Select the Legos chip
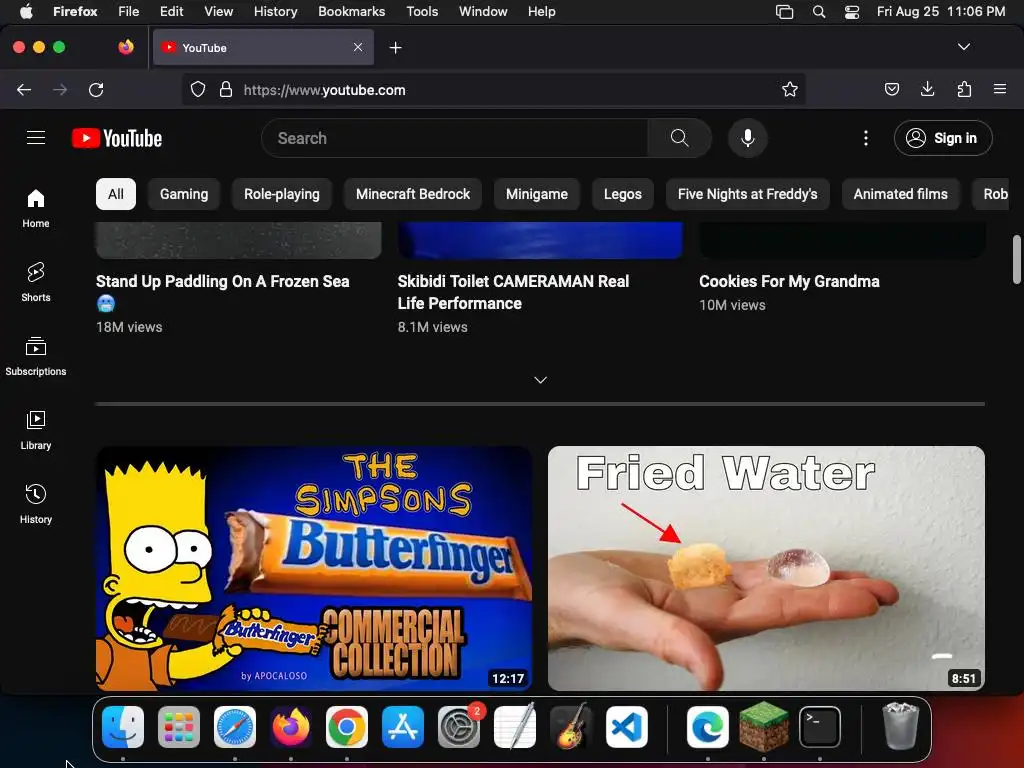 (622, 194)
